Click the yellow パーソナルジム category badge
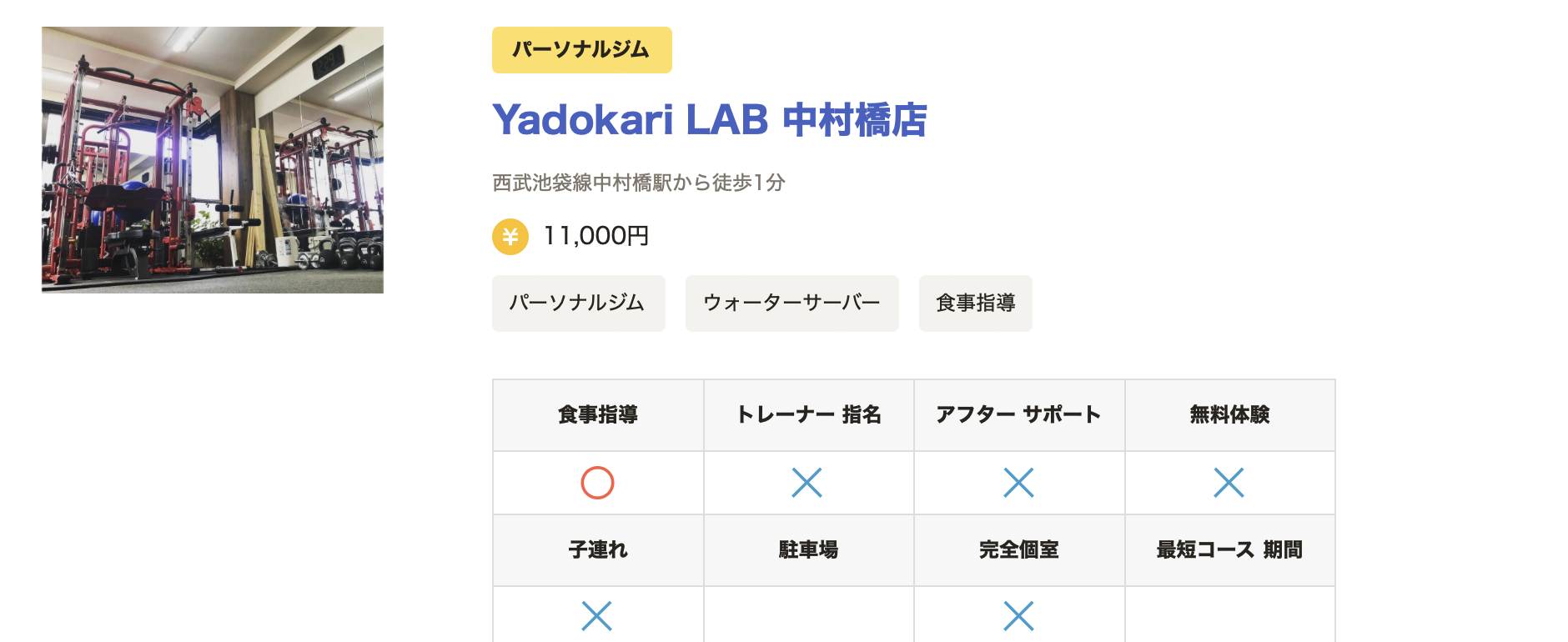1568x642 pixels. tap(582, 50)
